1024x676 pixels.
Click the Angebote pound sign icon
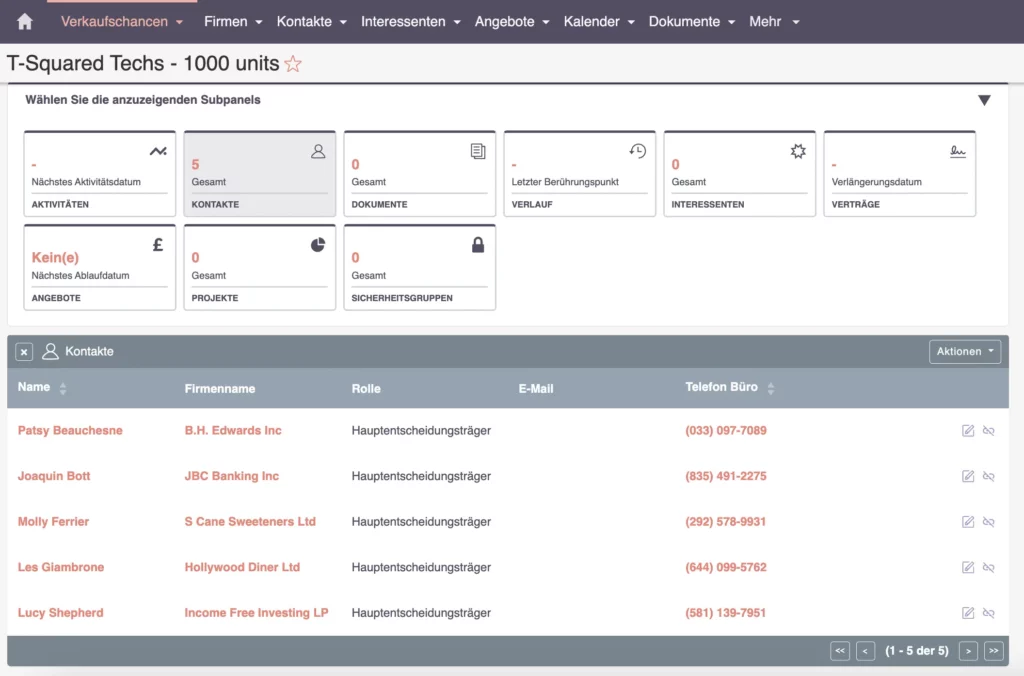click(x=158, y=245)
